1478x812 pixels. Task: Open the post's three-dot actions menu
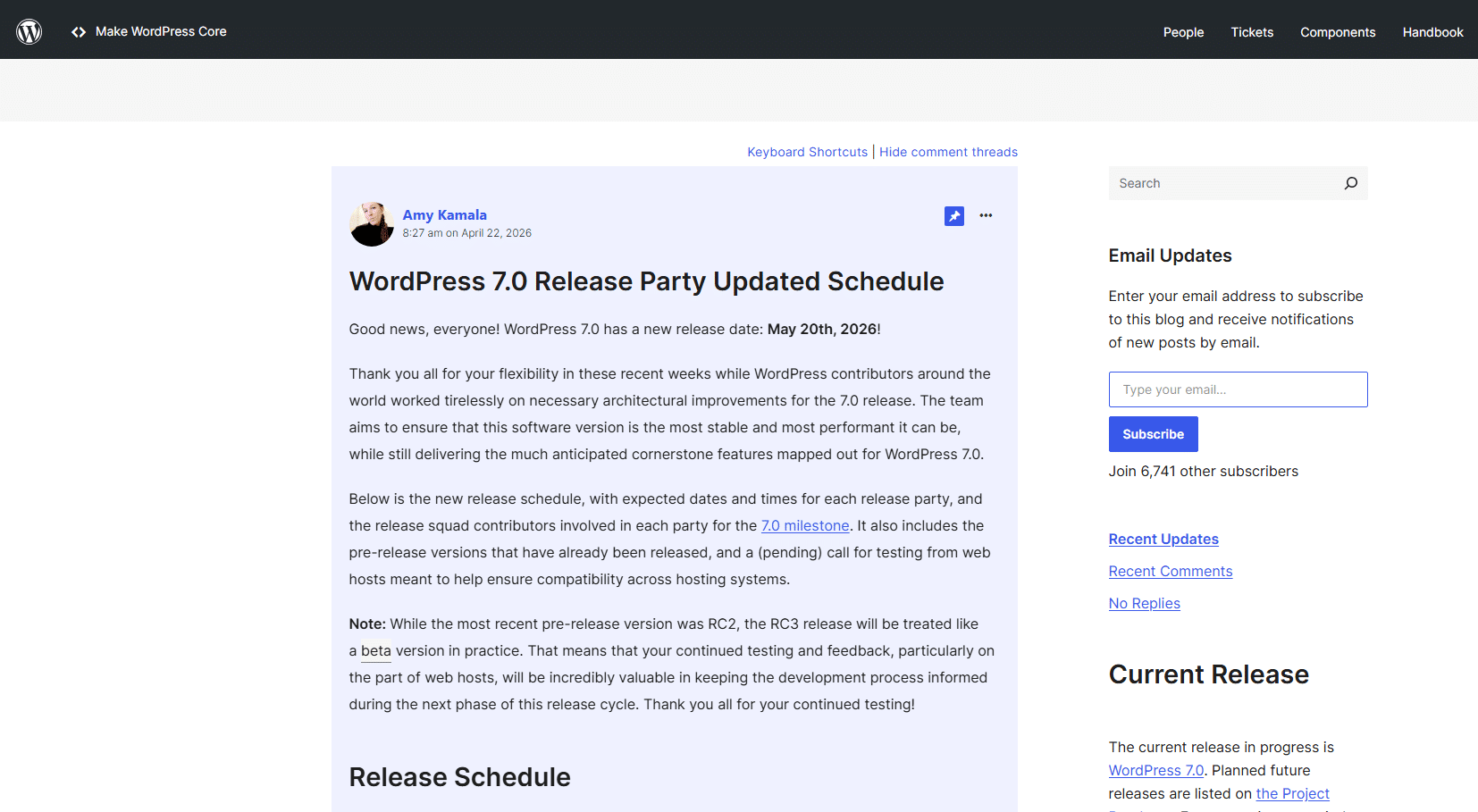(986, 215)
